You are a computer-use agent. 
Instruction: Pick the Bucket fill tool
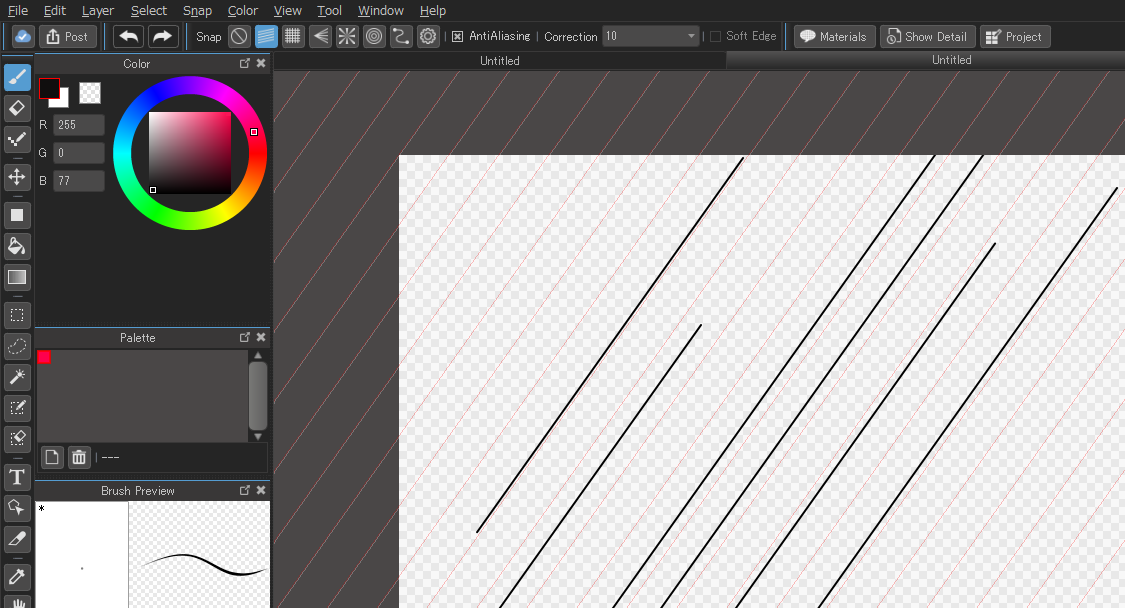(x=16, y=246)
